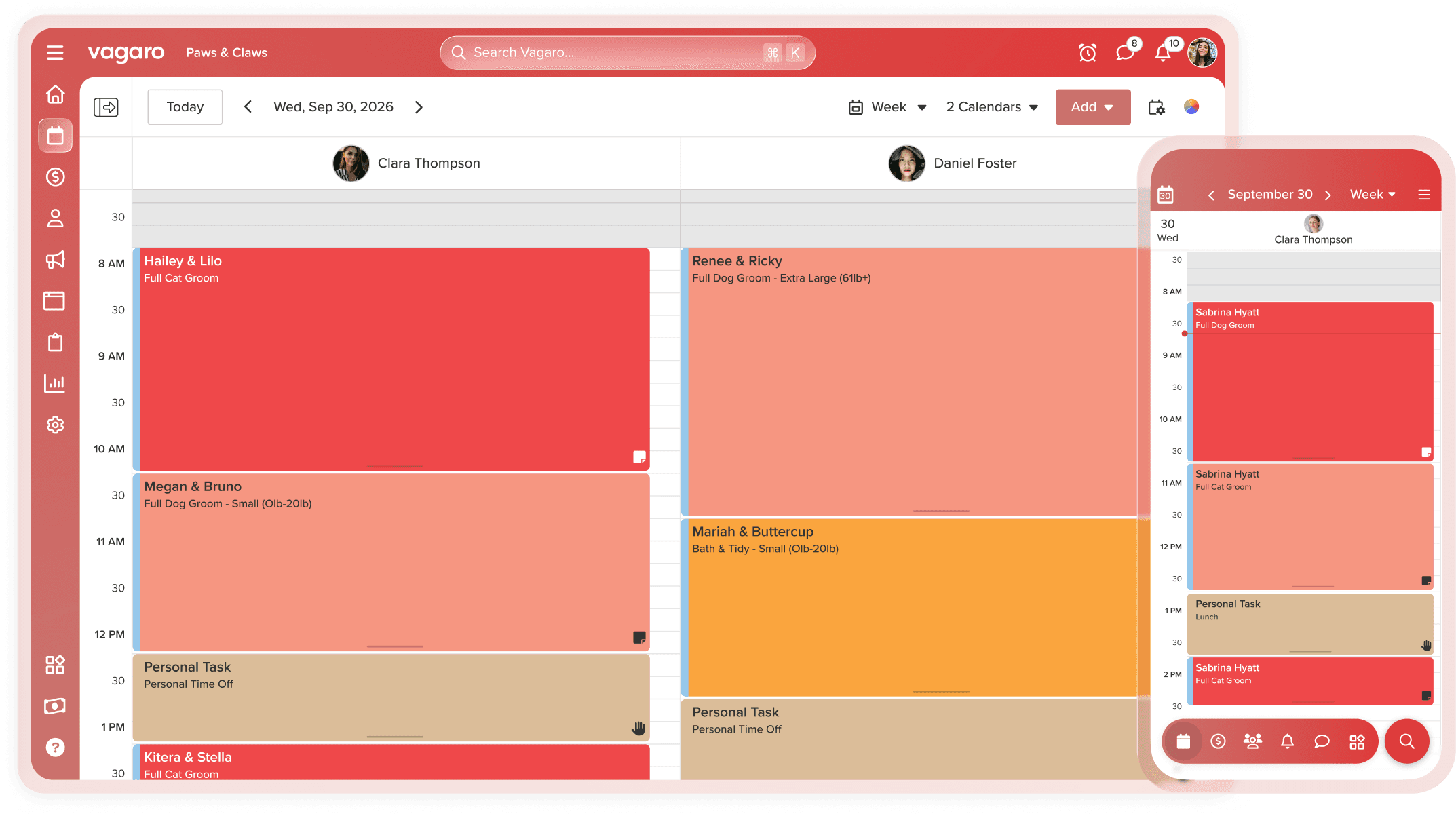Expand the Week view dropdown

(x=887, y=107)
